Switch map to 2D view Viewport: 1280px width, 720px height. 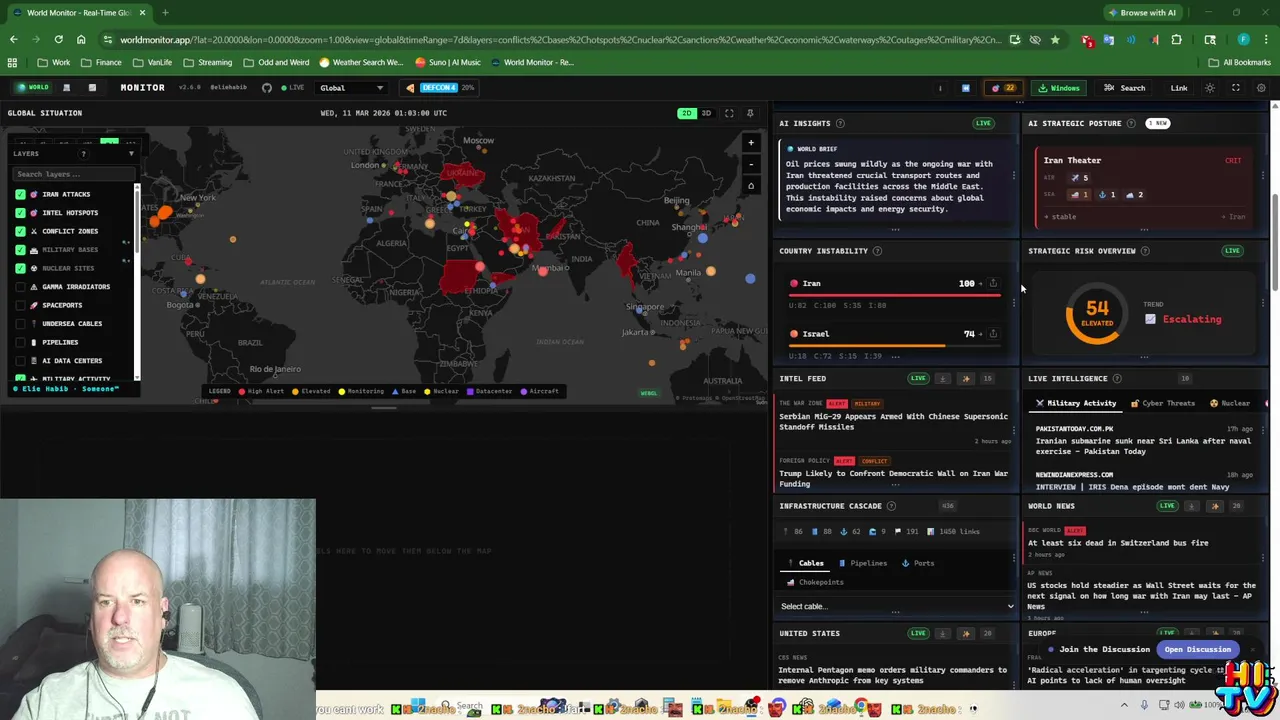(686, 113)
